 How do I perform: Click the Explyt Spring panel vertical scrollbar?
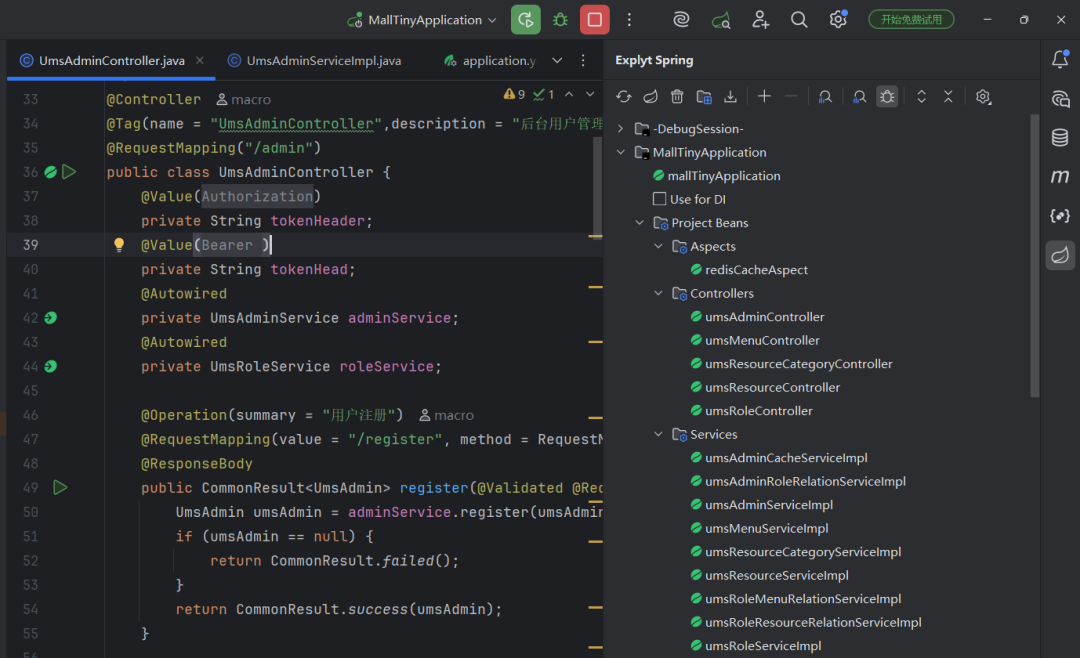click(x=1034, y=250)
